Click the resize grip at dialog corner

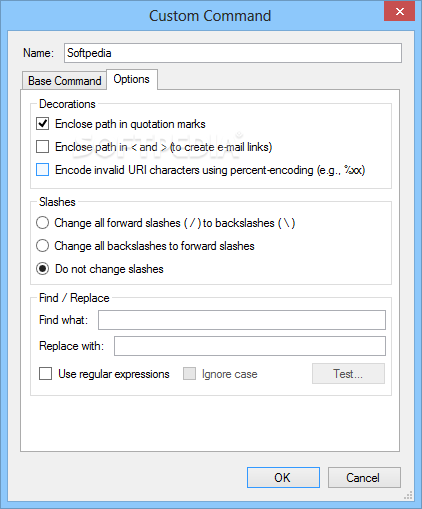tap(409, 495)
